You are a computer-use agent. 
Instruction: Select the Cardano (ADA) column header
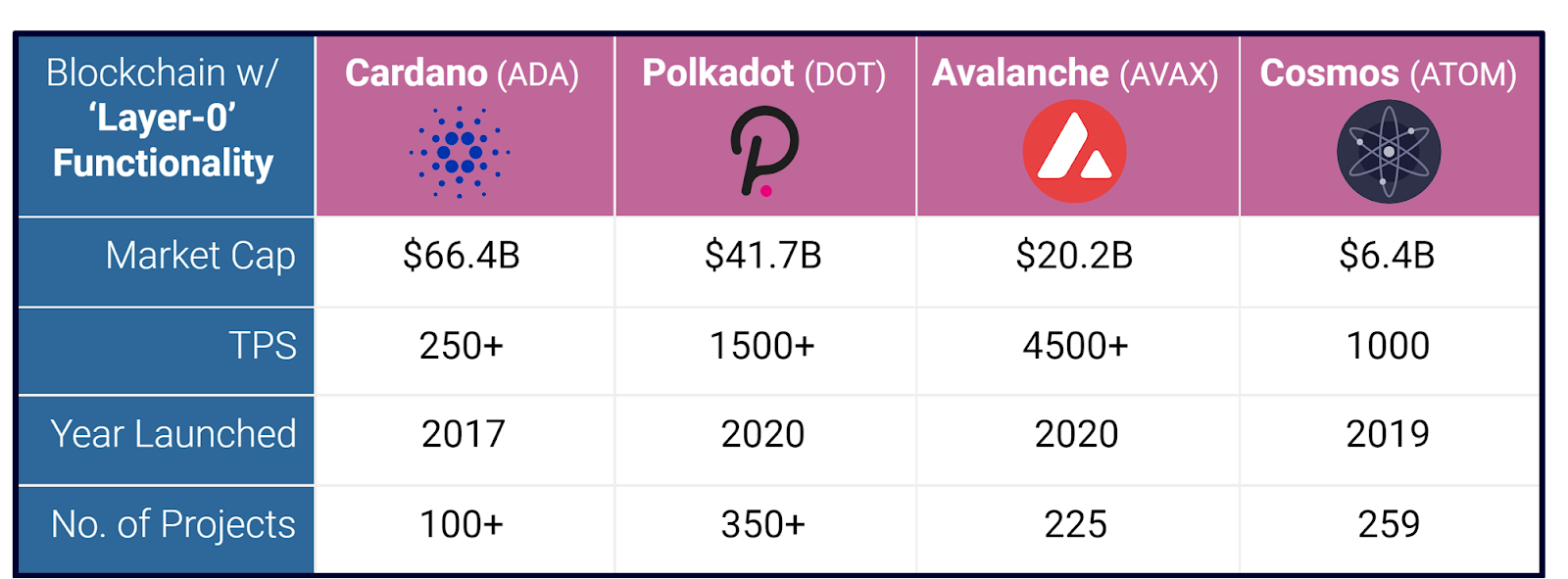462,73
